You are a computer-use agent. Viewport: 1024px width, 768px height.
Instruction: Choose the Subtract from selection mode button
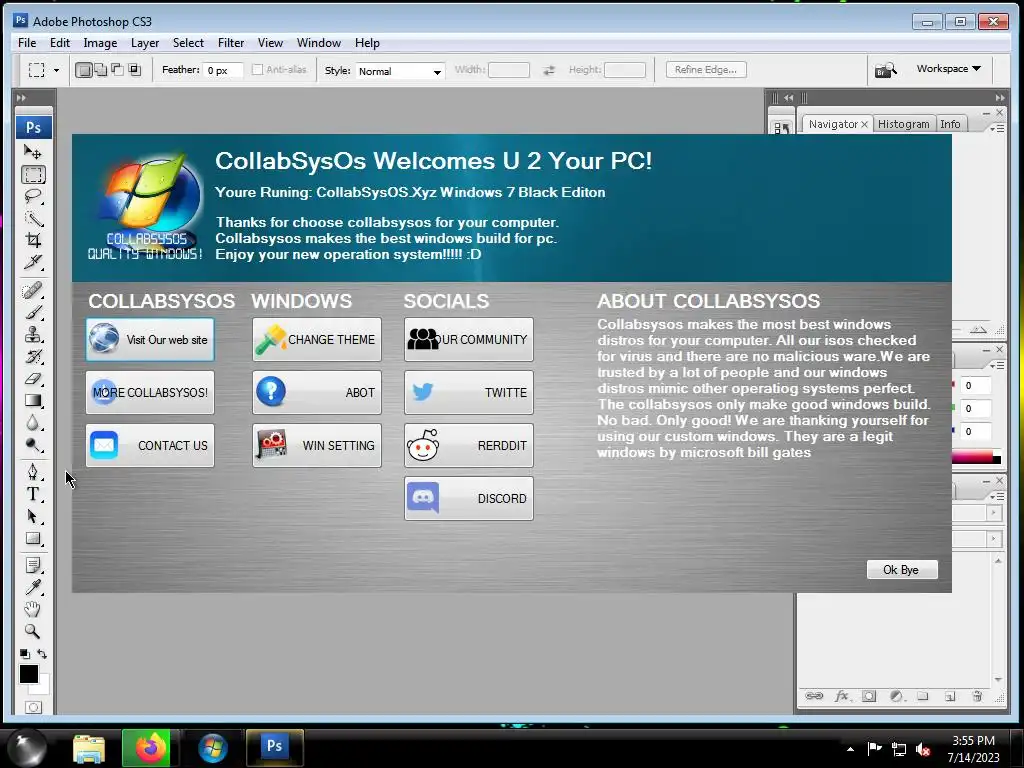pyautogui.click(x=118, y=69)
